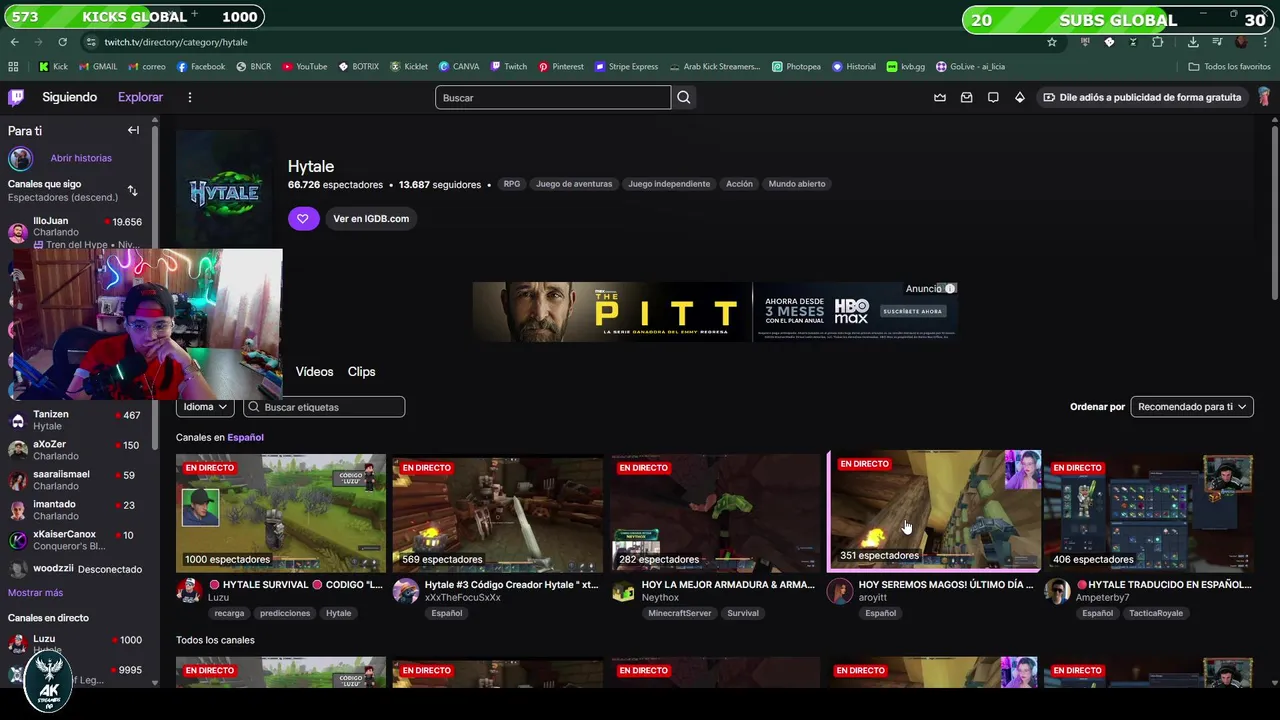Open Chrome three-dot menu
Viewport: 1280px width, 720px height.
(x=1264, y=42)
